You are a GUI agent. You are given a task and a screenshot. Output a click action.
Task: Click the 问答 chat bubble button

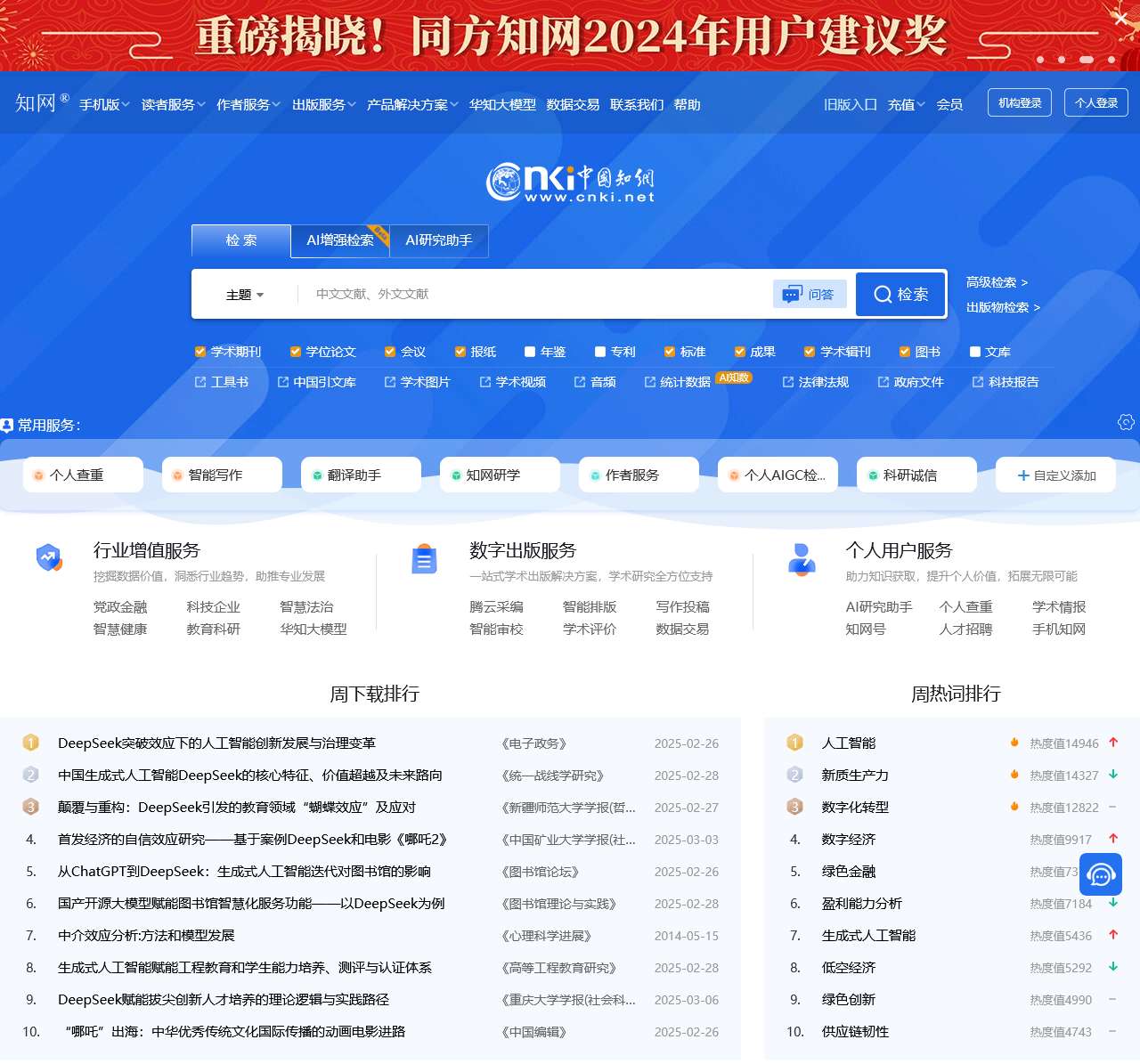pyautogui.click(x=810, y=294)
